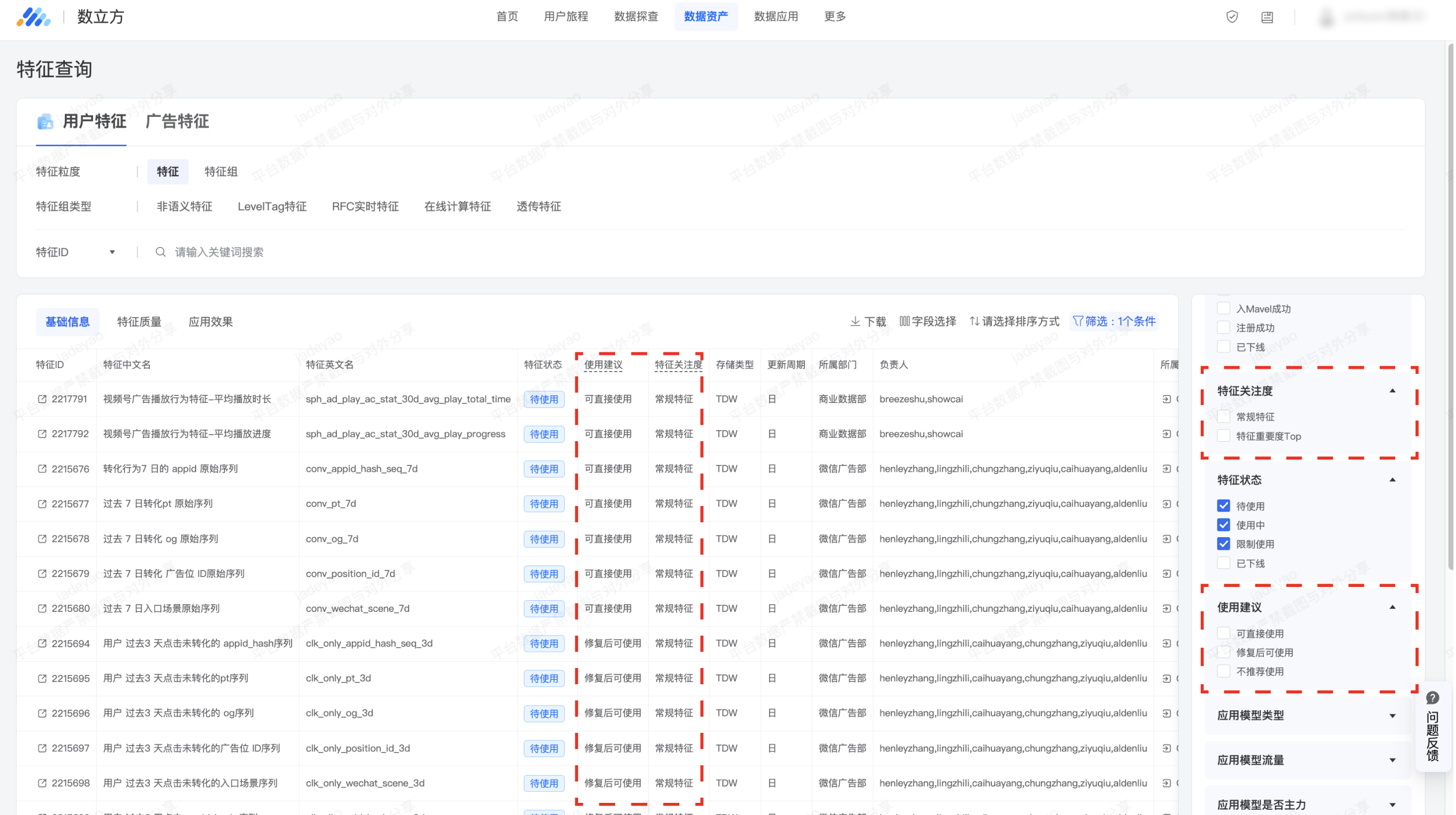This screenshot has height=815, width=1456.
Task: Click the 下载 download icon
Action: (855, 321)
